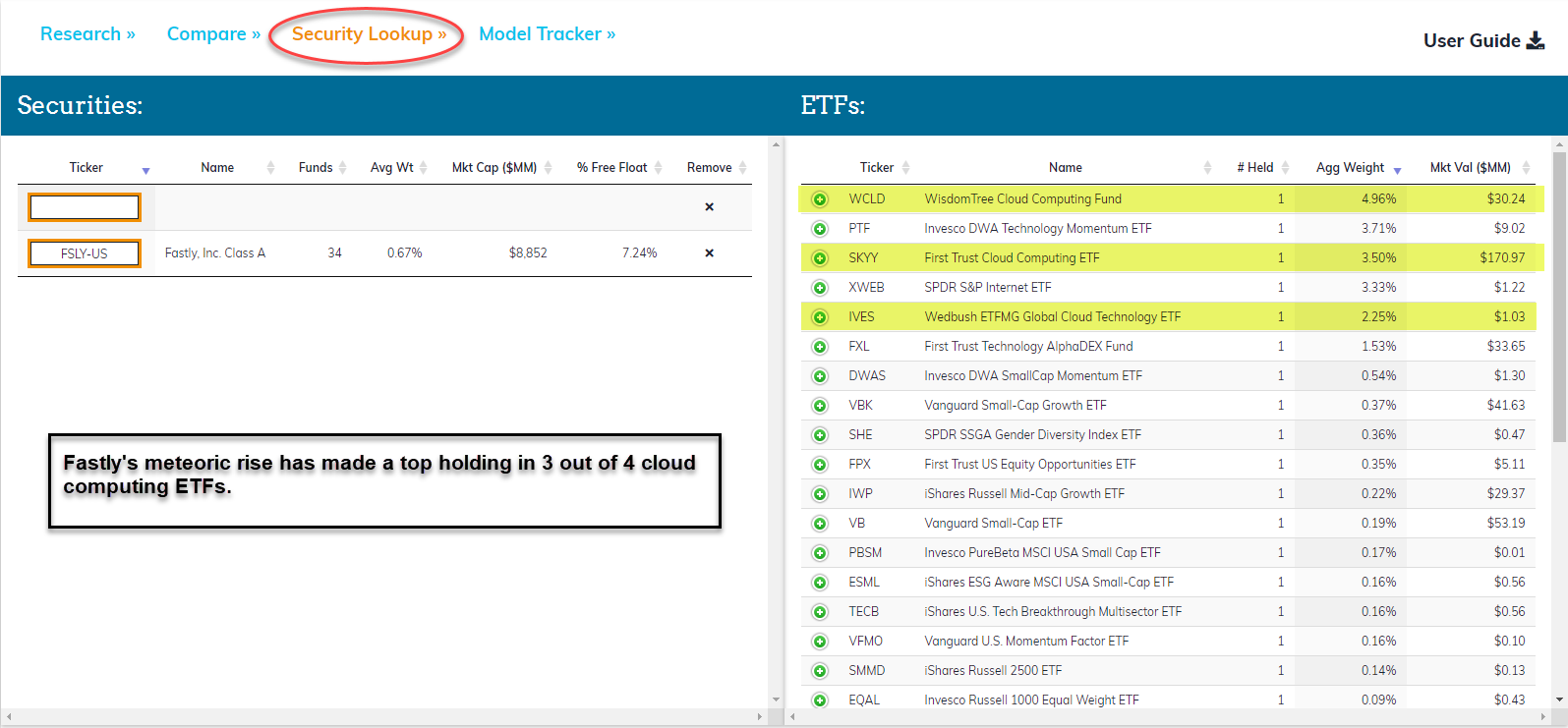Select iShares Russell Mid-Cap Growth ETF

pyautogui.click(x=1023, y=494)
